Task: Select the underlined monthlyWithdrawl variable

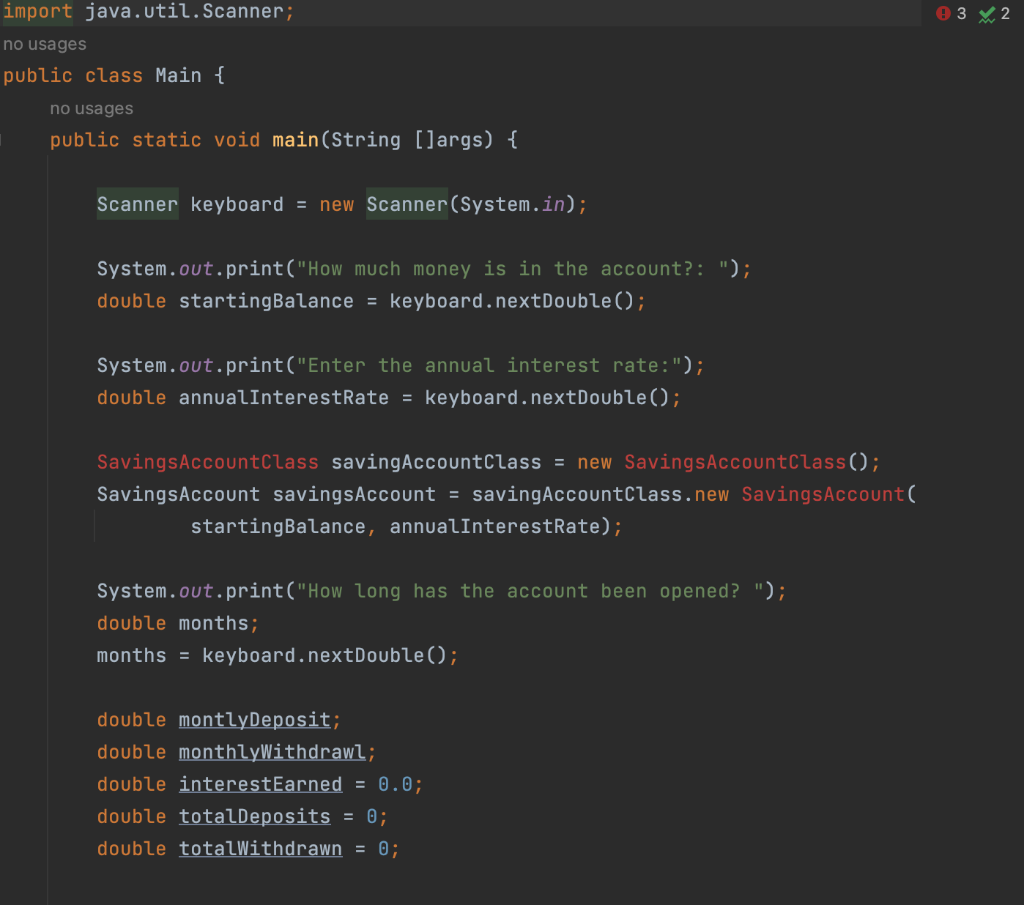Action: (x=274, y=751)
